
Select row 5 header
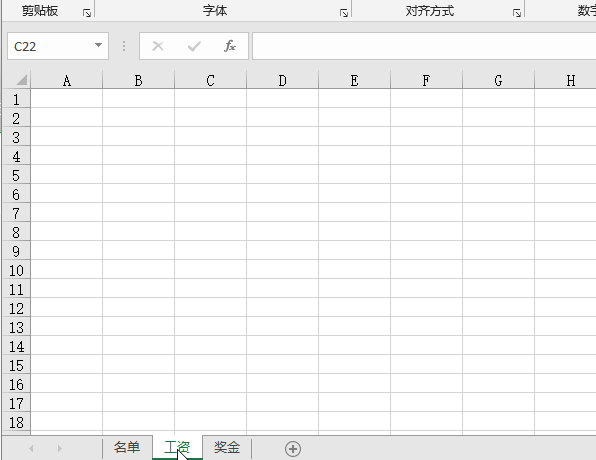[16, 175]
